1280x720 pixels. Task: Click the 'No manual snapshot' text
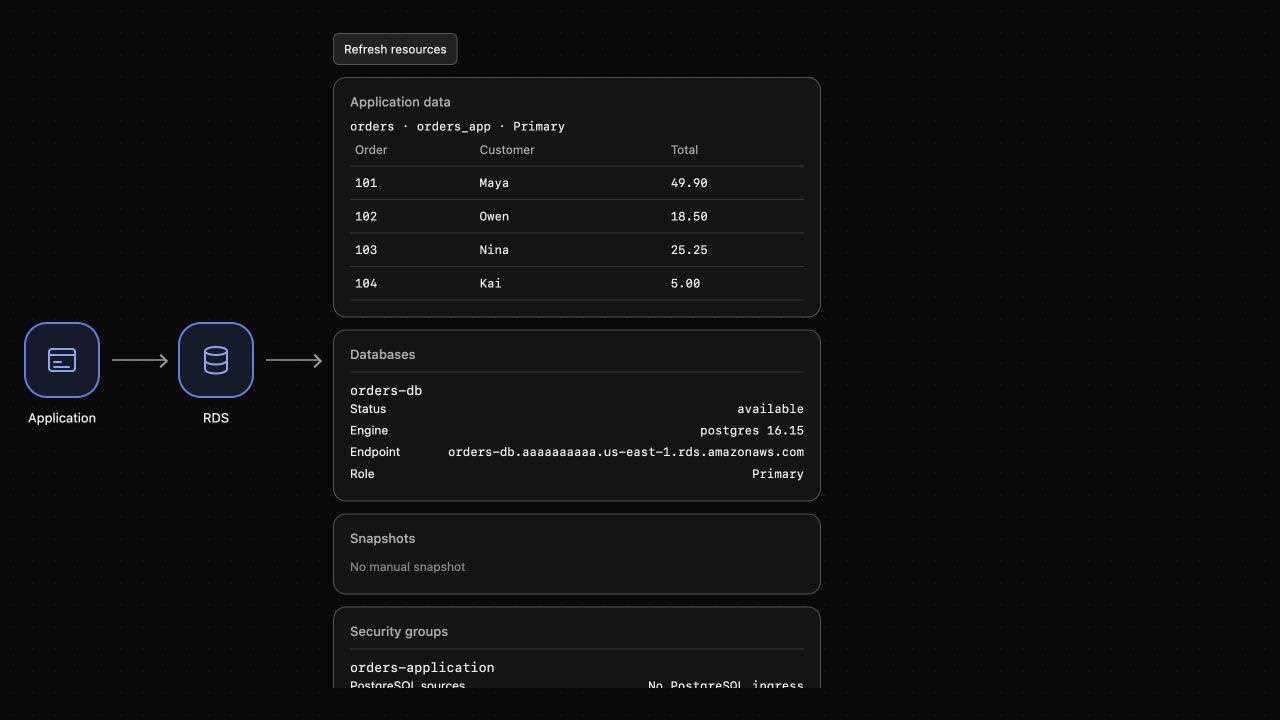coord(407,567)
